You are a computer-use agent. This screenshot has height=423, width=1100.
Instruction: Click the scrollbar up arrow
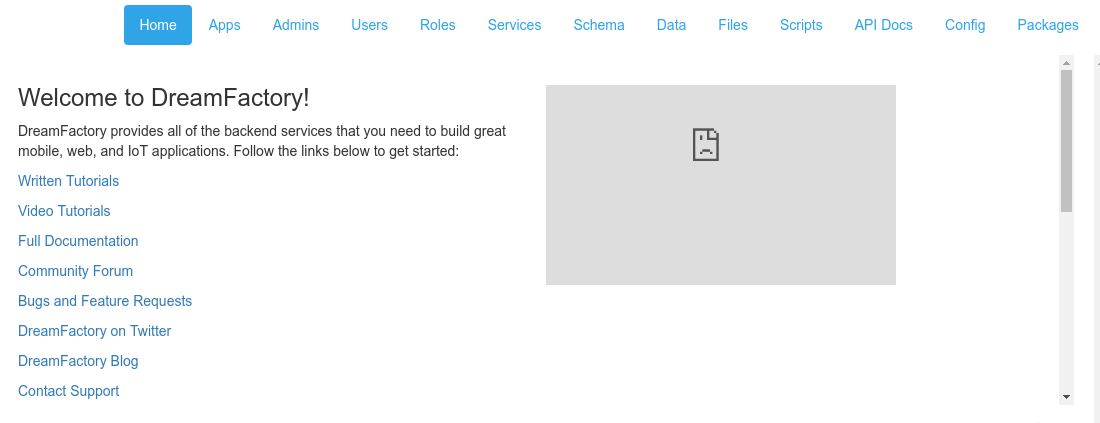[1066, 62]
